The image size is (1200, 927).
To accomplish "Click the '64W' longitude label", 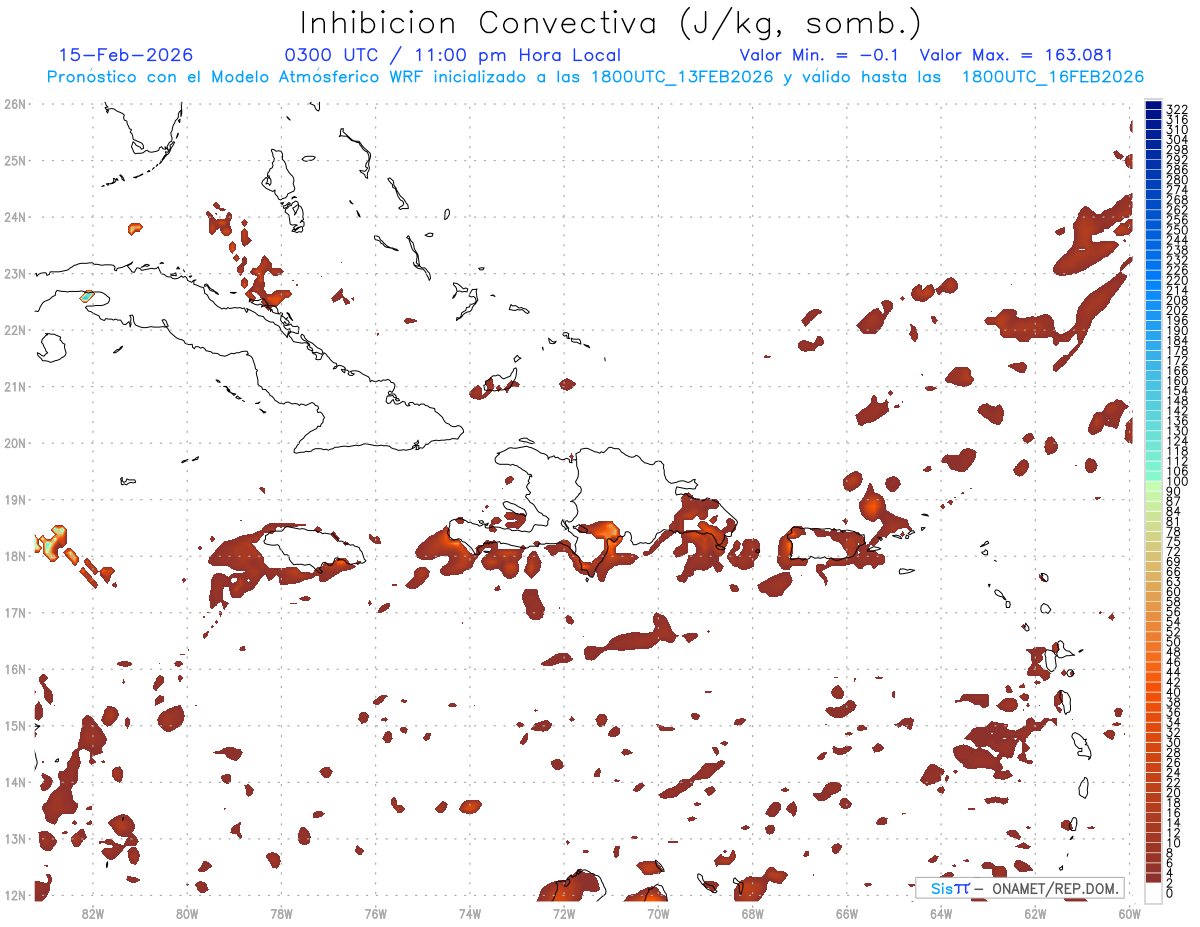I will coord(941,913).
